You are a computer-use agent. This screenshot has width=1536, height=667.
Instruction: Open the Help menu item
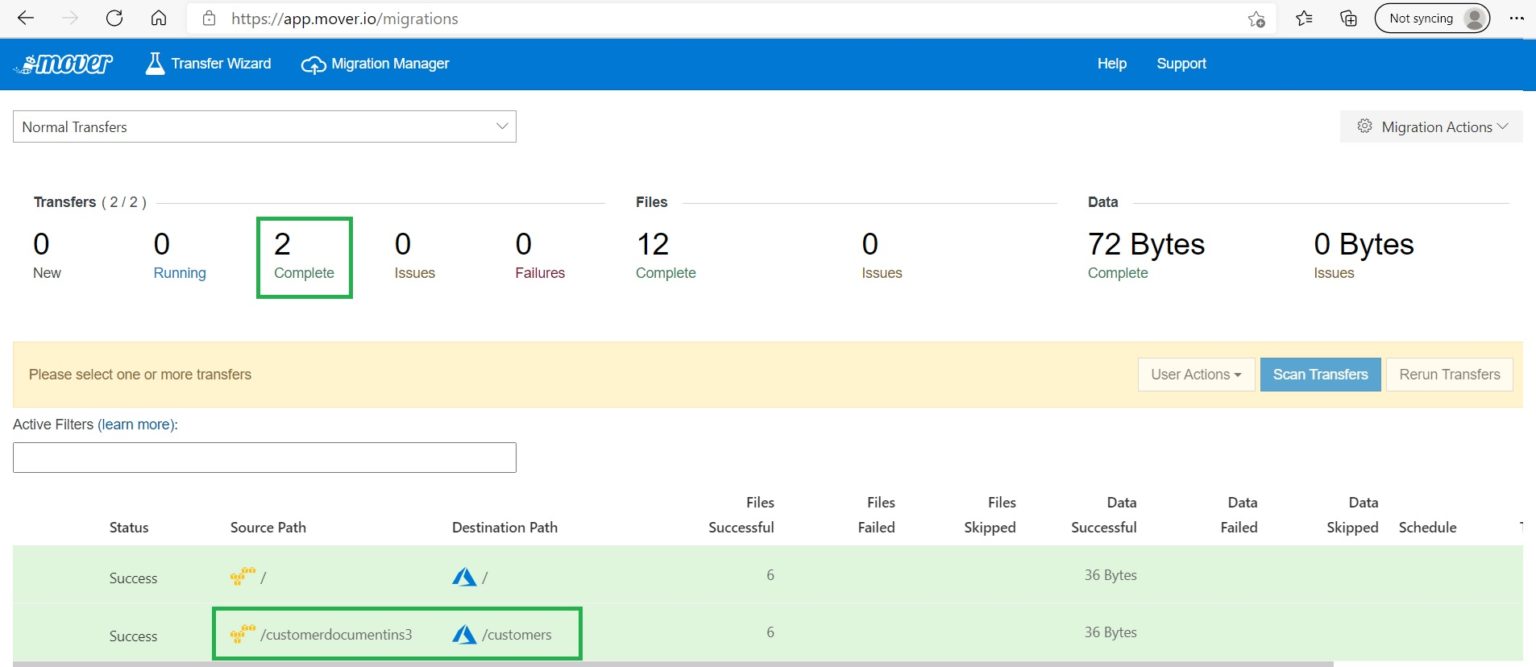[1112, 64]
